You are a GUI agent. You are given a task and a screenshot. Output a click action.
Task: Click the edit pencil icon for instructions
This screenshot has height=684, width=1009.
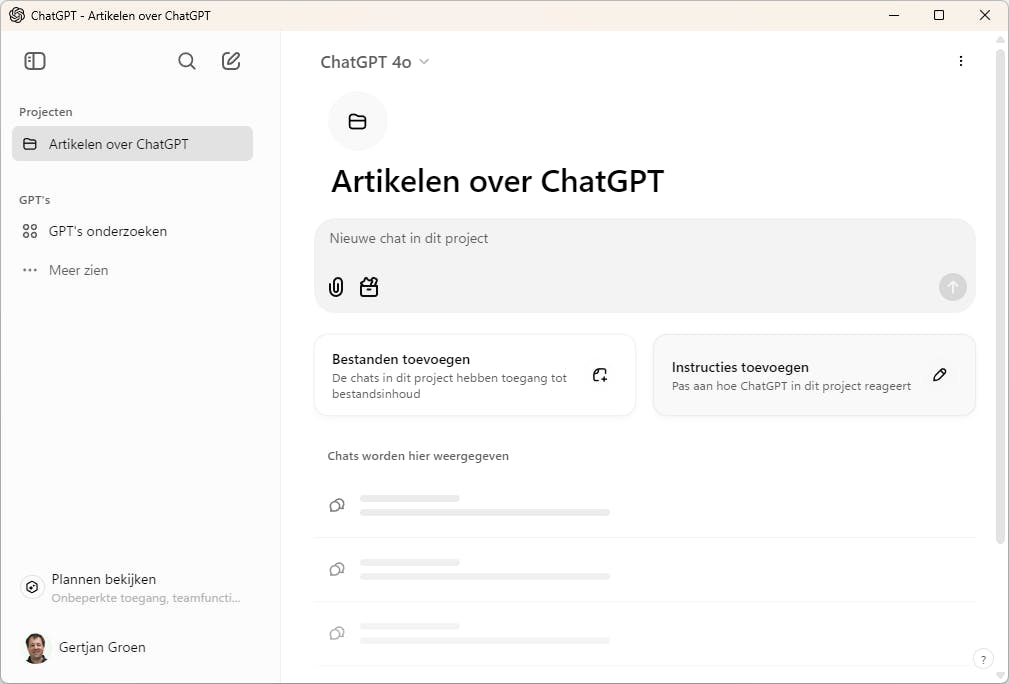[x=939, y=375]
